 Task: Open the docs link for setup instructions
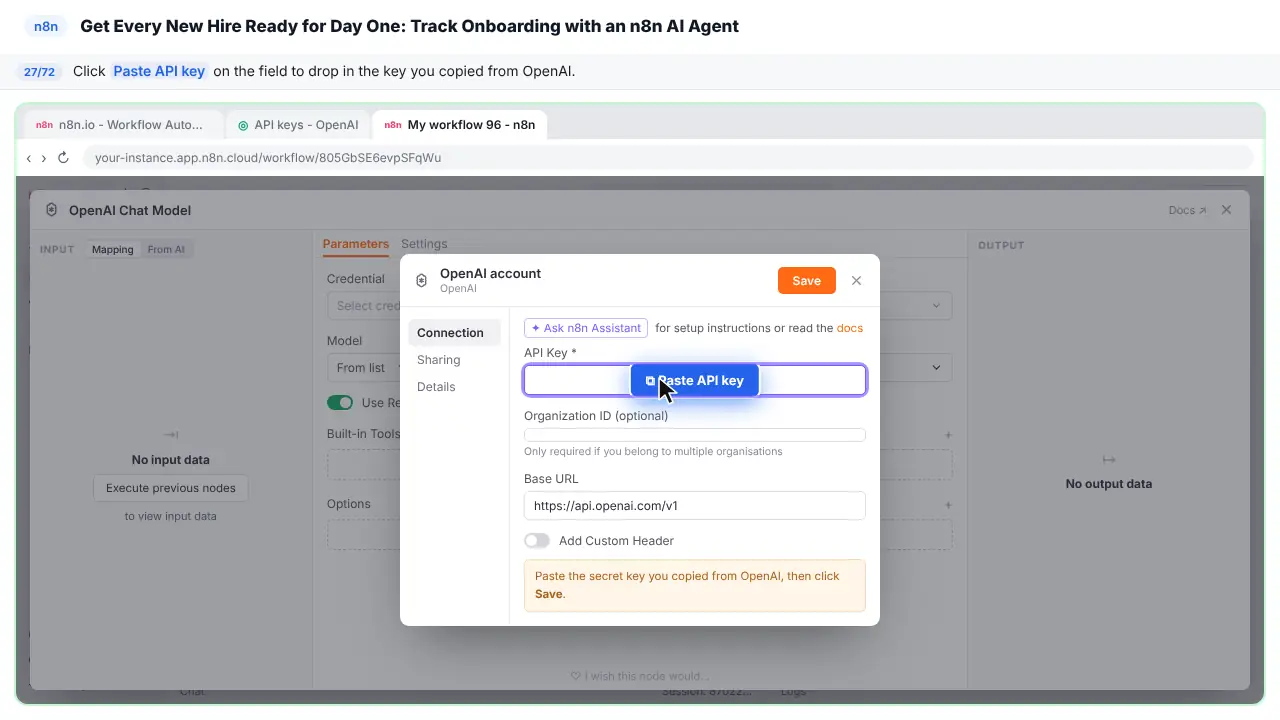click(850, 328)
